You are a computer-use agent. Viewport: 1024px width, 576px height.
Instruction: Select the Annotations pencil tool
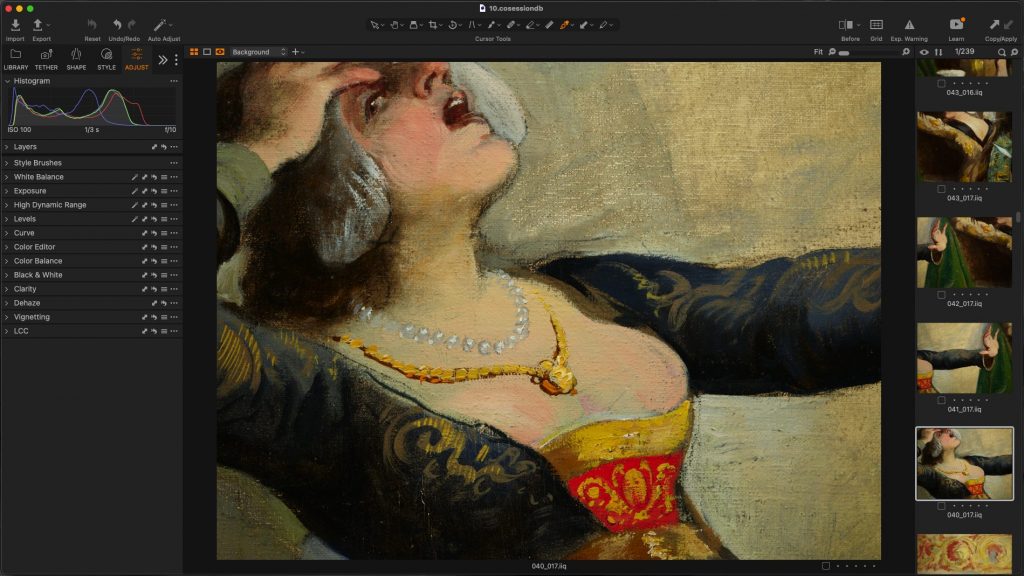click(603, 25)
